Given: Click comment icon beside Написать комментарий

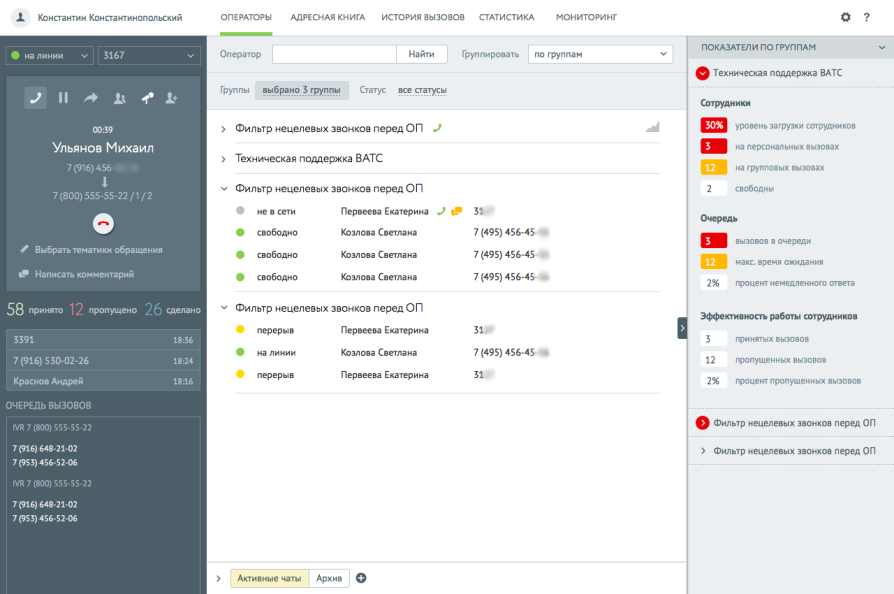Looking at the screenshot, I should tap(24, 274).
